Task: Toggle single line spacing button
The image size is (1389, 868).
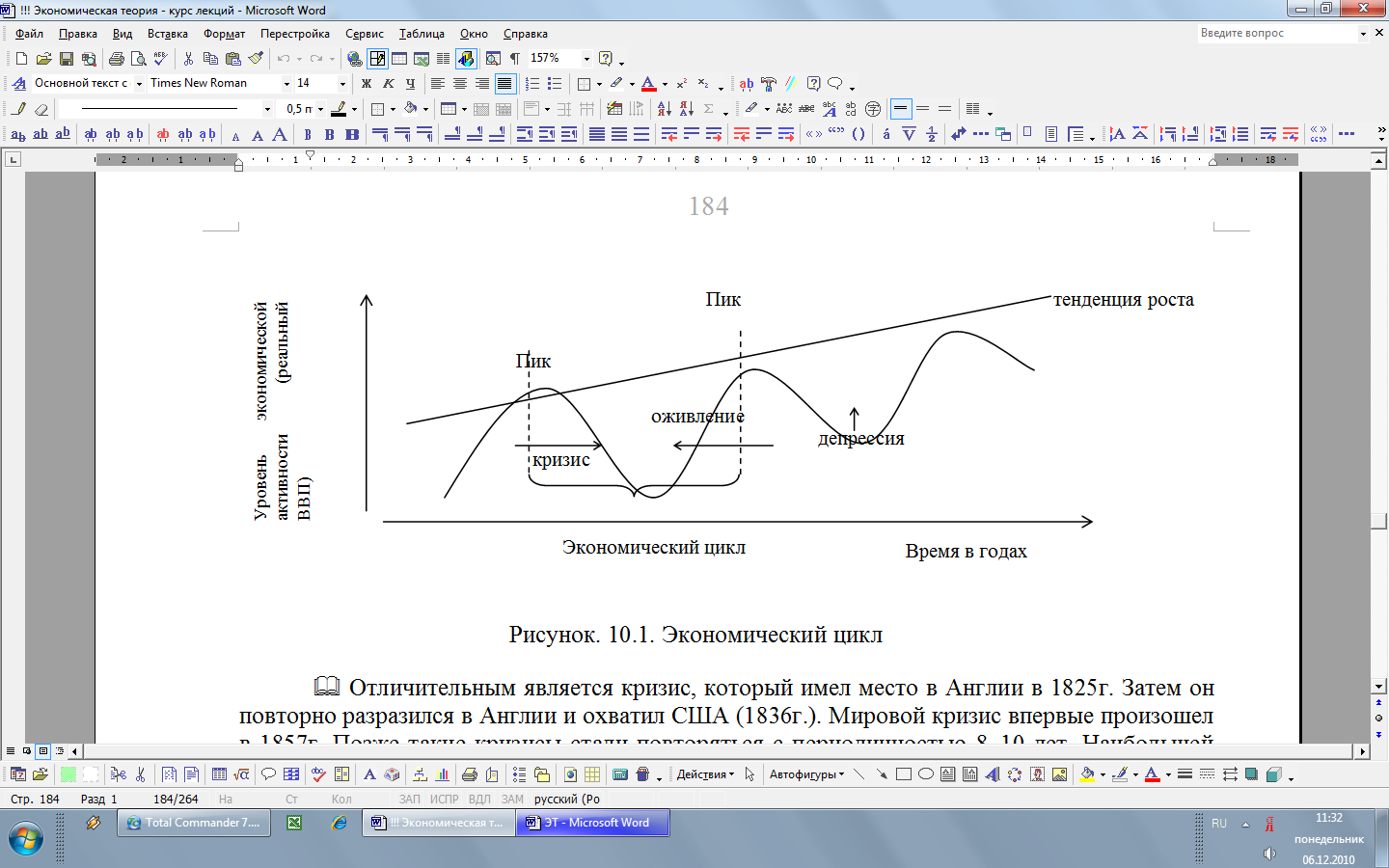Action: pos(901,109)
